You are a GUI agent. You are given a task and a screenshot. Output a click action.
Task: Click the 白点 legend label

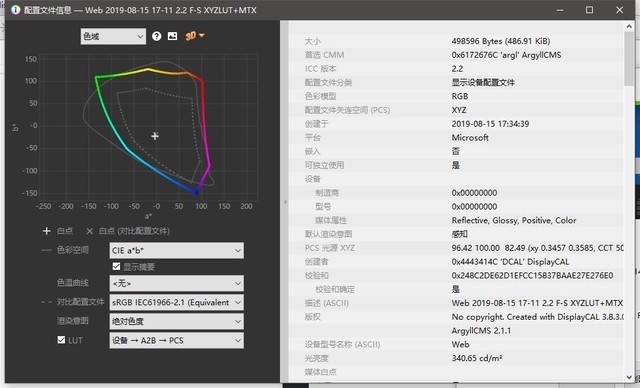tap(65, 231)
